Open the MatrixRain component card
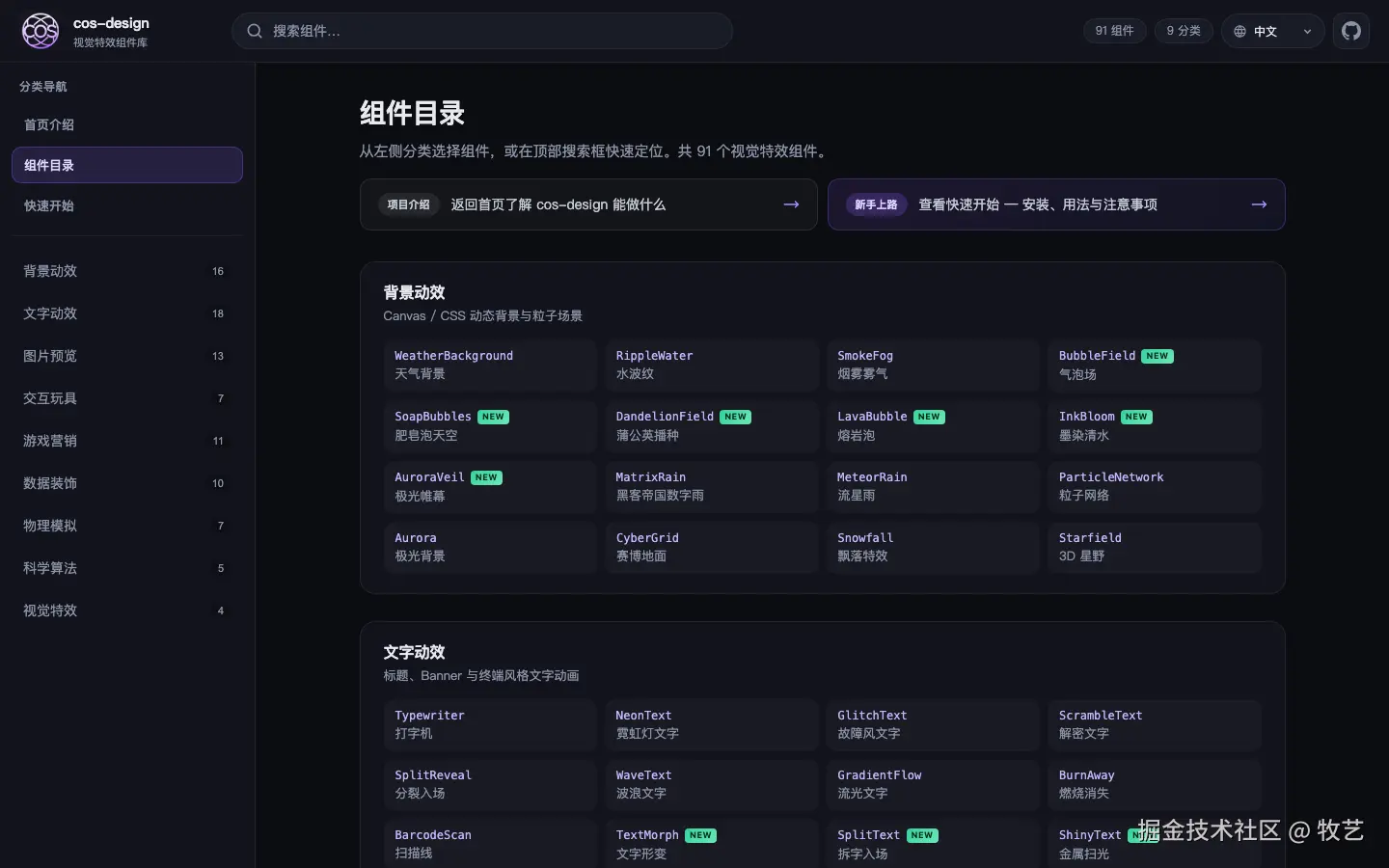 point(712,486)
